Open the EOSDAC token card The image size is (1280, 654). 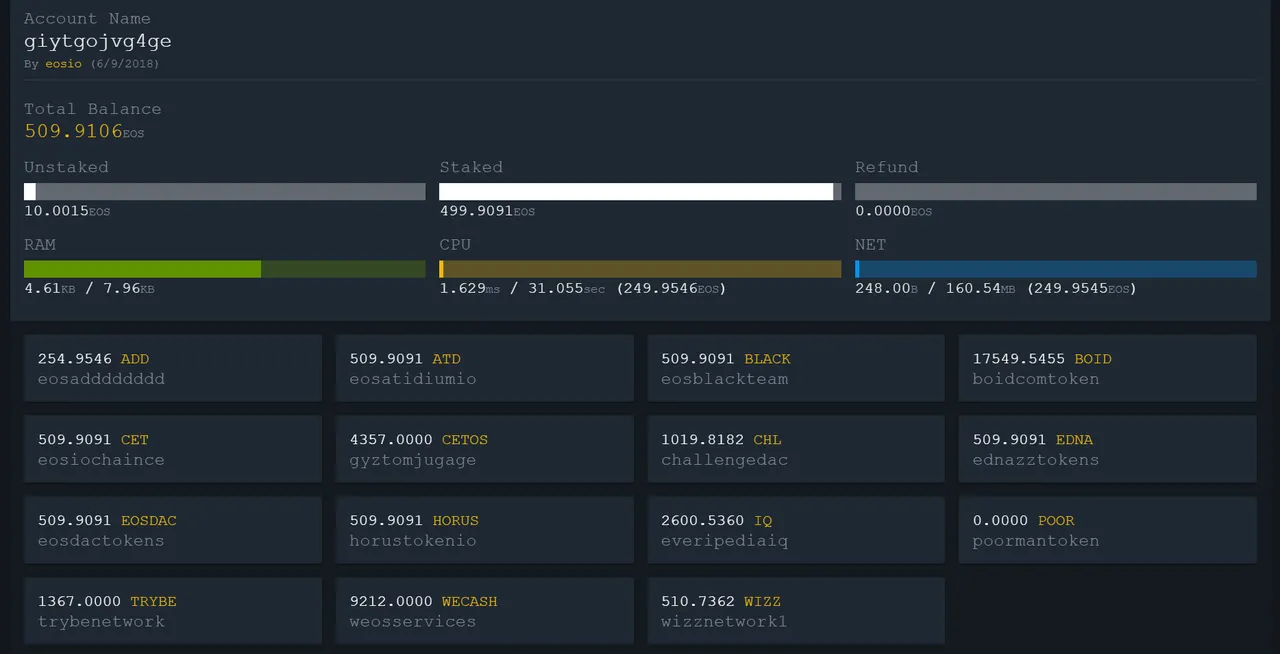click(x=173, y=530)
